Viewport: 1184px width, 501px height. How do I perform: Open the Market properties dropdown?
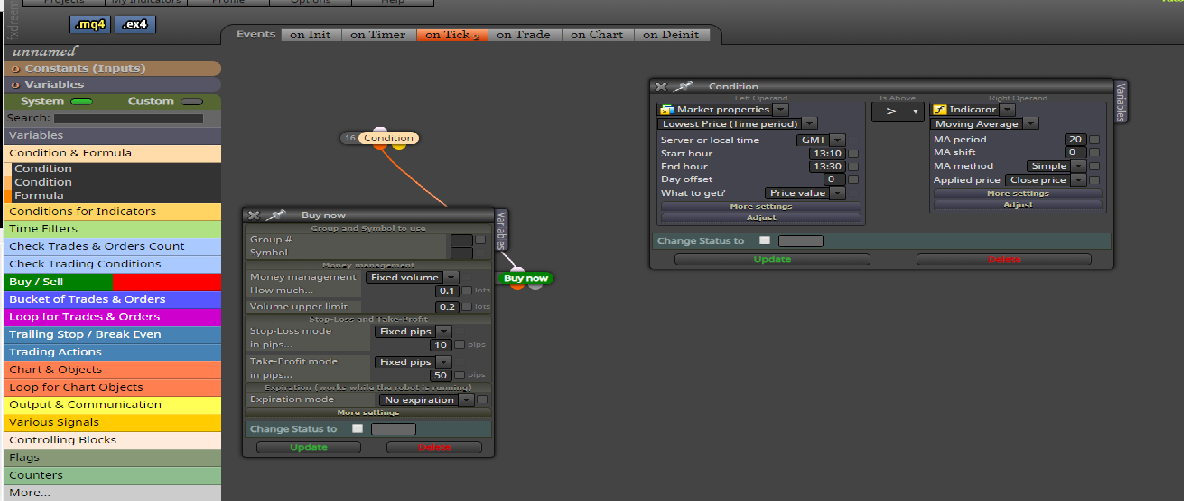coord(782,110)
